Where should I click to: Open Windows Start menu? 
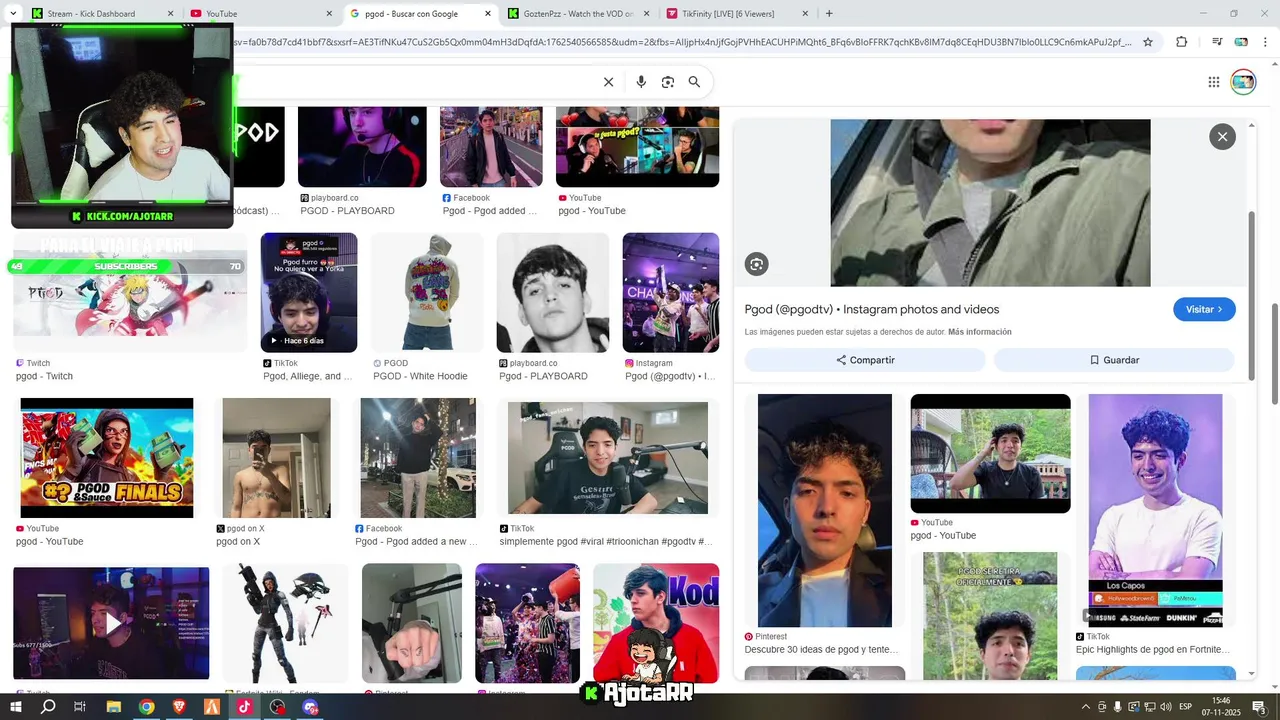click(x=16, y=706)
